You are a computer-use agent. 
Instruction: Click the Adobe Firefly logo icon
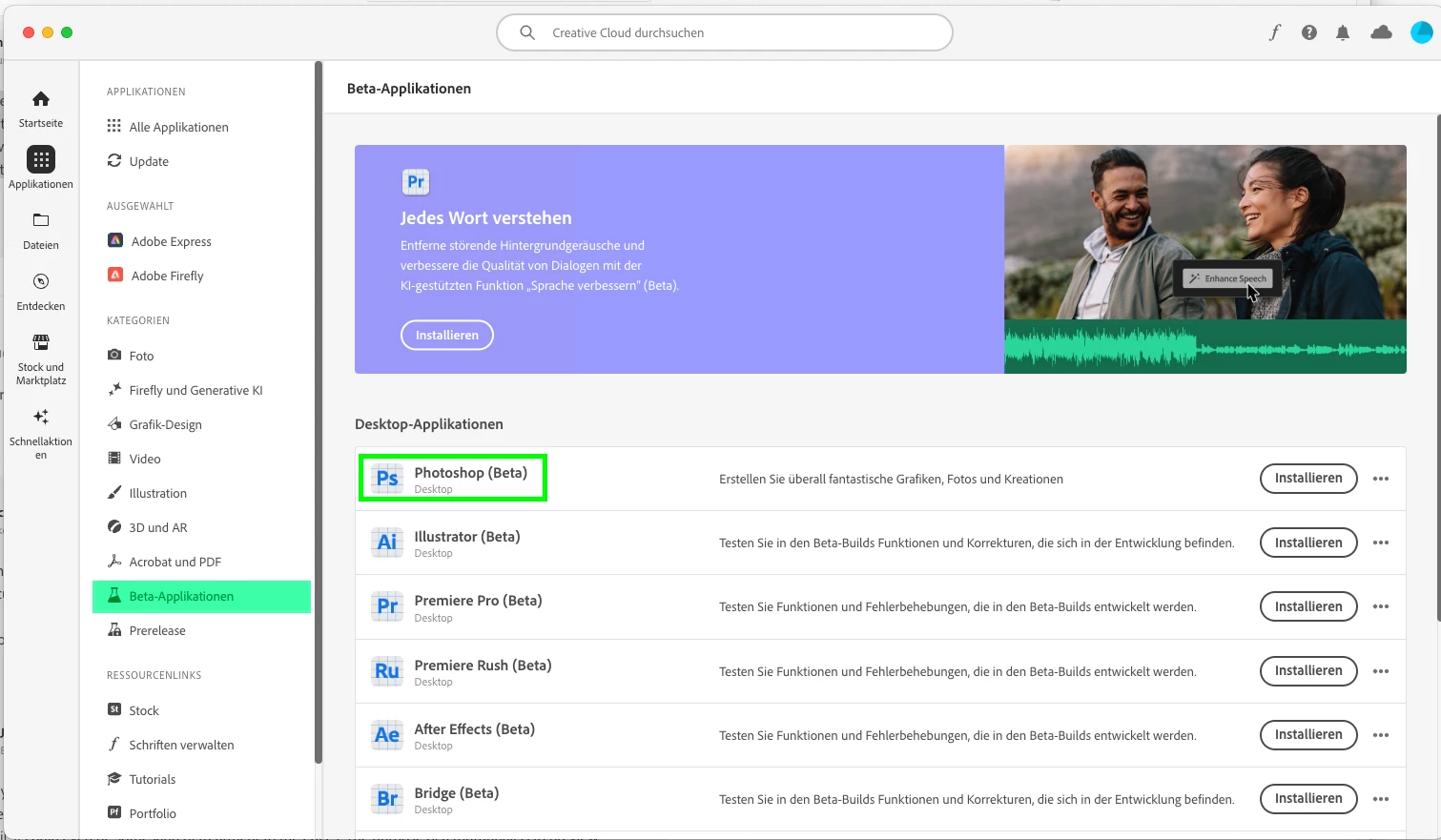[115, 276]
